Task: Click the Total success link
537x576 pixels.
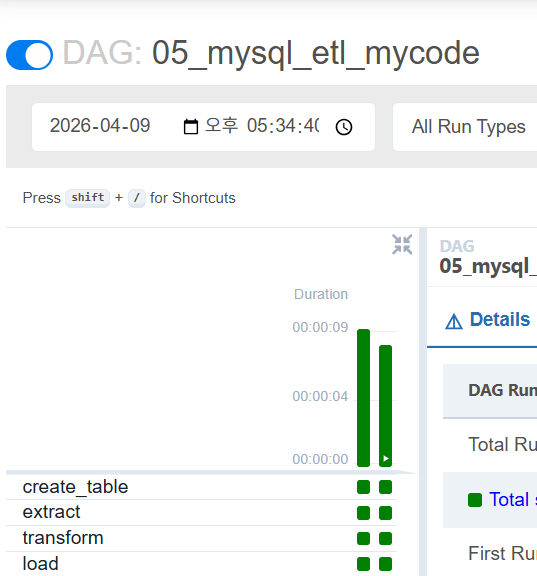Action: [513, 500]
